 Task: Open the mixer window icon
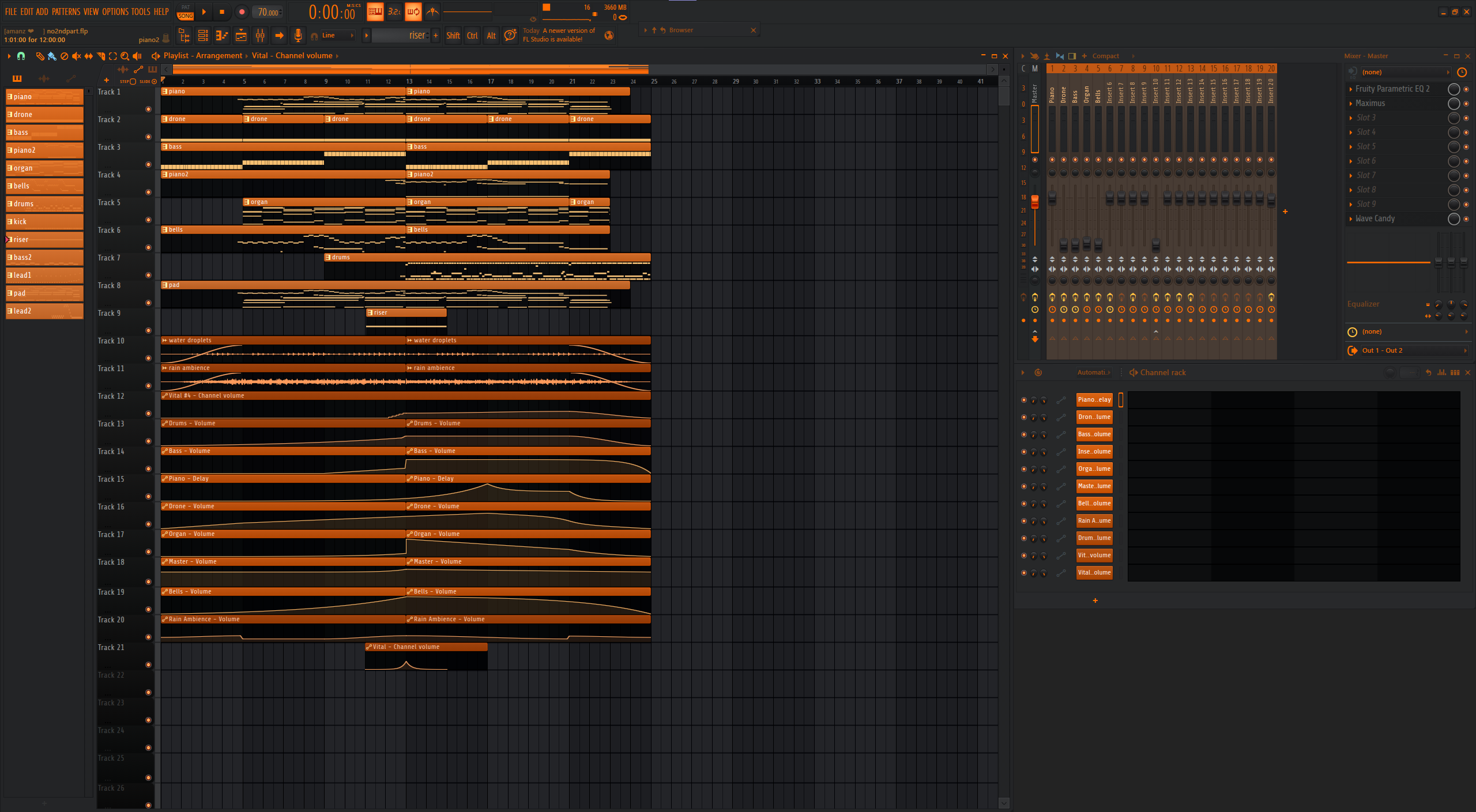260,36
